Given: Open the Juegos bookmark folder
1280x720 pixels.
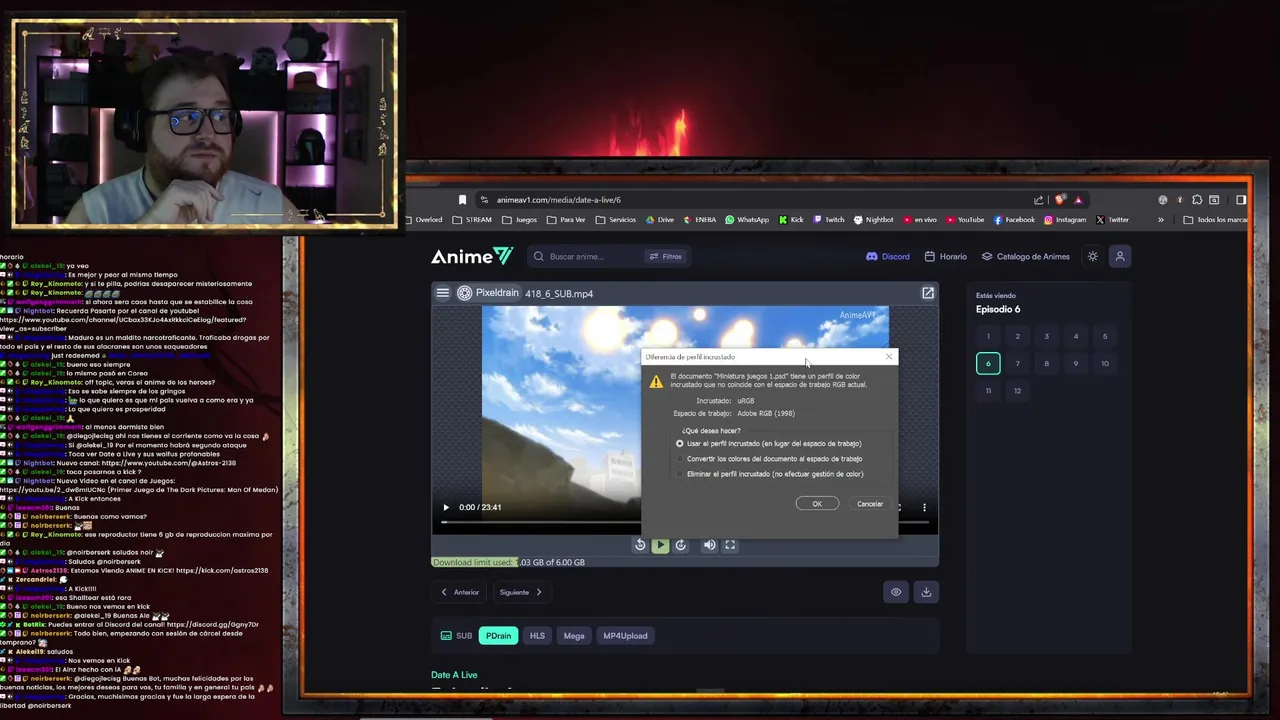Looking at the screenshot, I should (x=520, y=220).
